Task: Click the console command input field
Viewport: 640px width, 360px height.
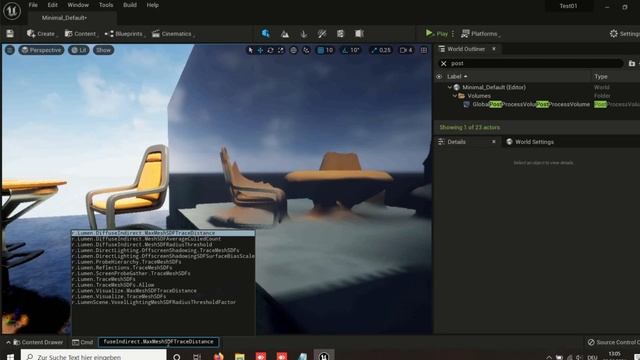Action: click(x=159, y=342)
